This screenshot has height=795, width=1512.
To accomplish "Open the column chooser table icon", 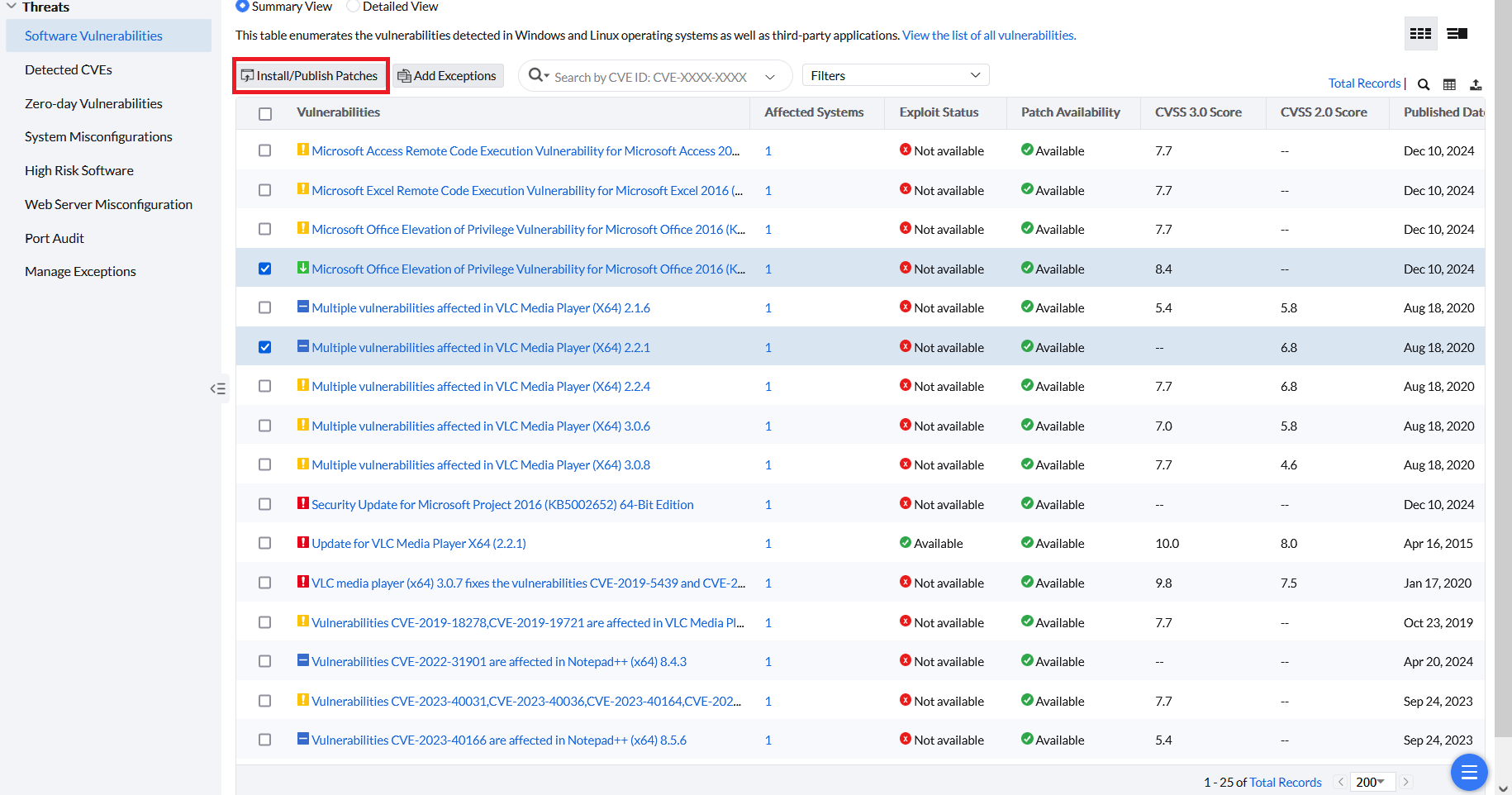I will (x=1449, y=84).
